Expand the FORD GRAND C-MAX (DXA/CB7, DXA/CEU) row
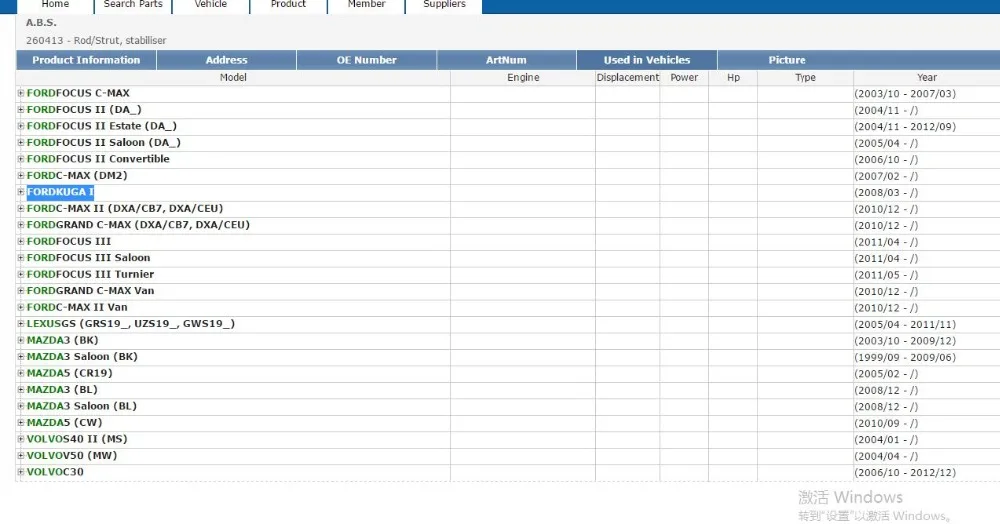 click(x=21, y=225)
